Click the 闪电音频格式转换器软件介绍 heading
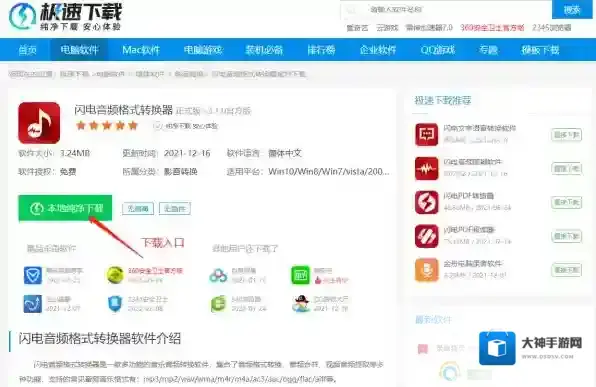 point(100,338)
